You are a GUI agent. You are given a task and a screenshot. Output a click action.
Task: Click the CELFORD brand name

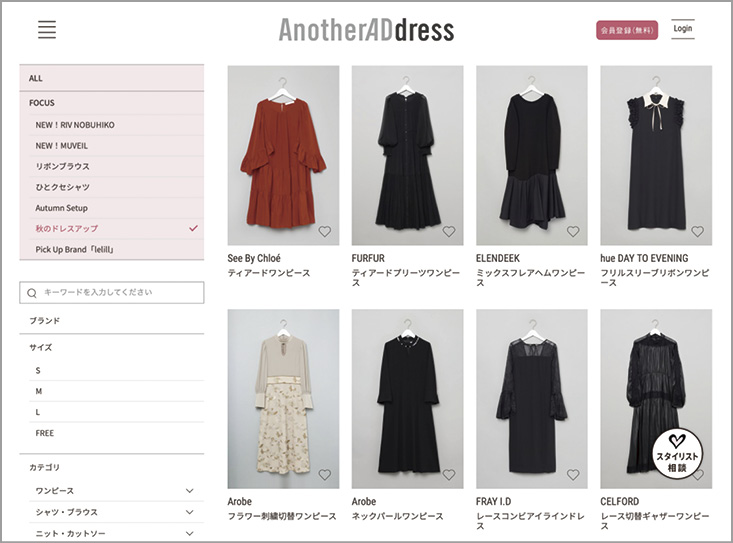[x=620, y=501]
